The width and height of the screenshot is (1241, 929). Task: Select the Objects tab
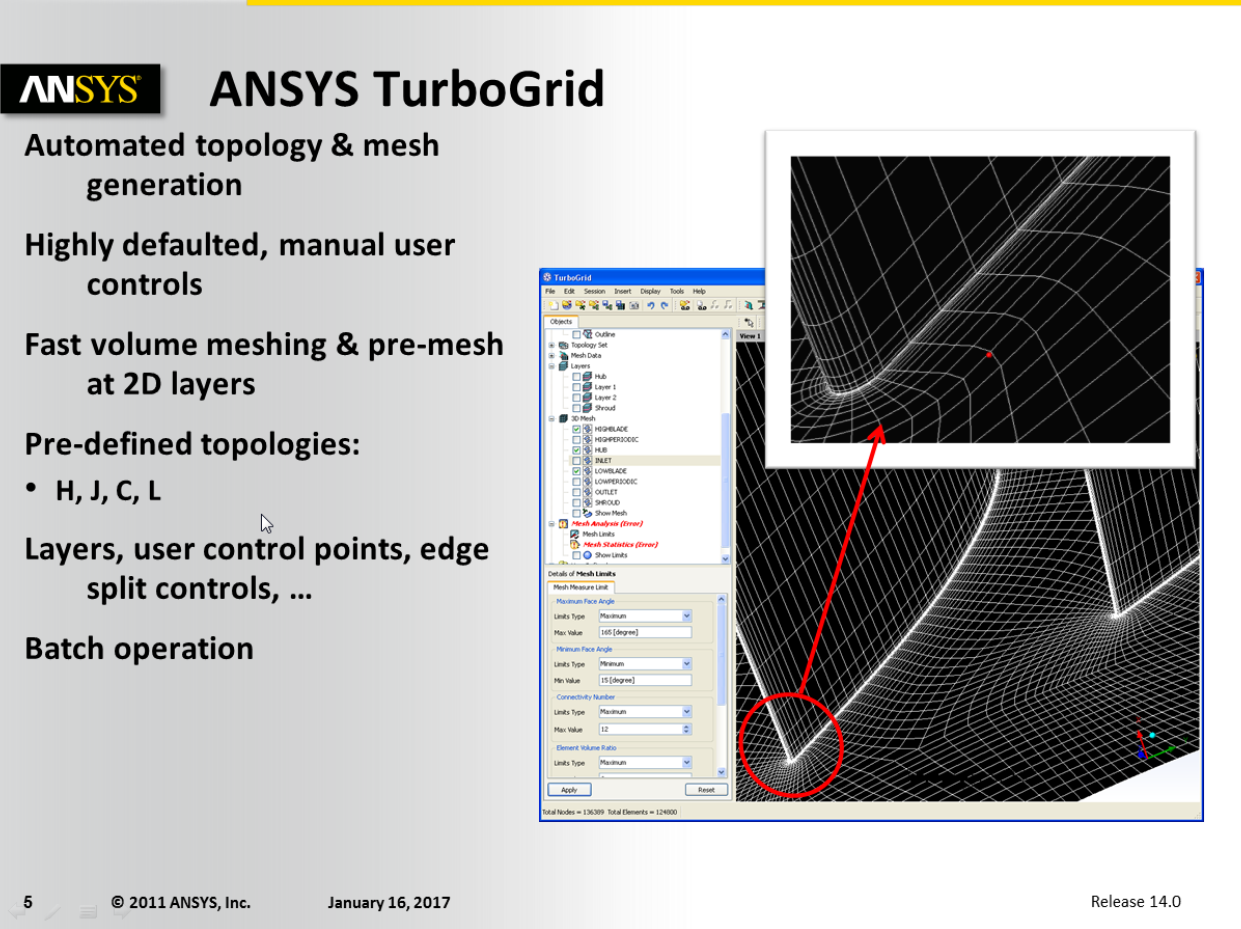pos(561,322)
